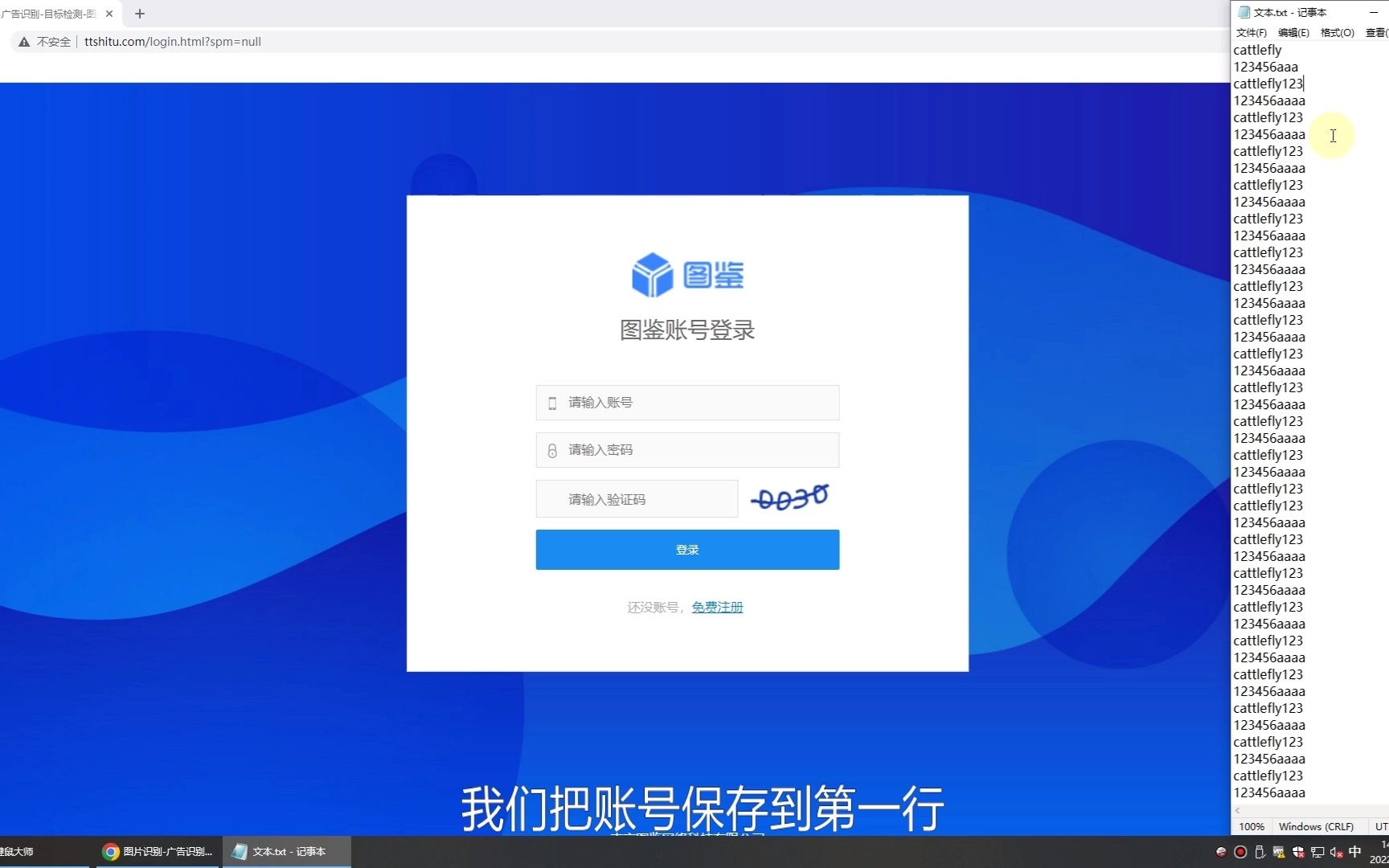1389x868 pixels.
Task: Toggle the 中 input method indicator
Action: click(x=1355, y=852)
